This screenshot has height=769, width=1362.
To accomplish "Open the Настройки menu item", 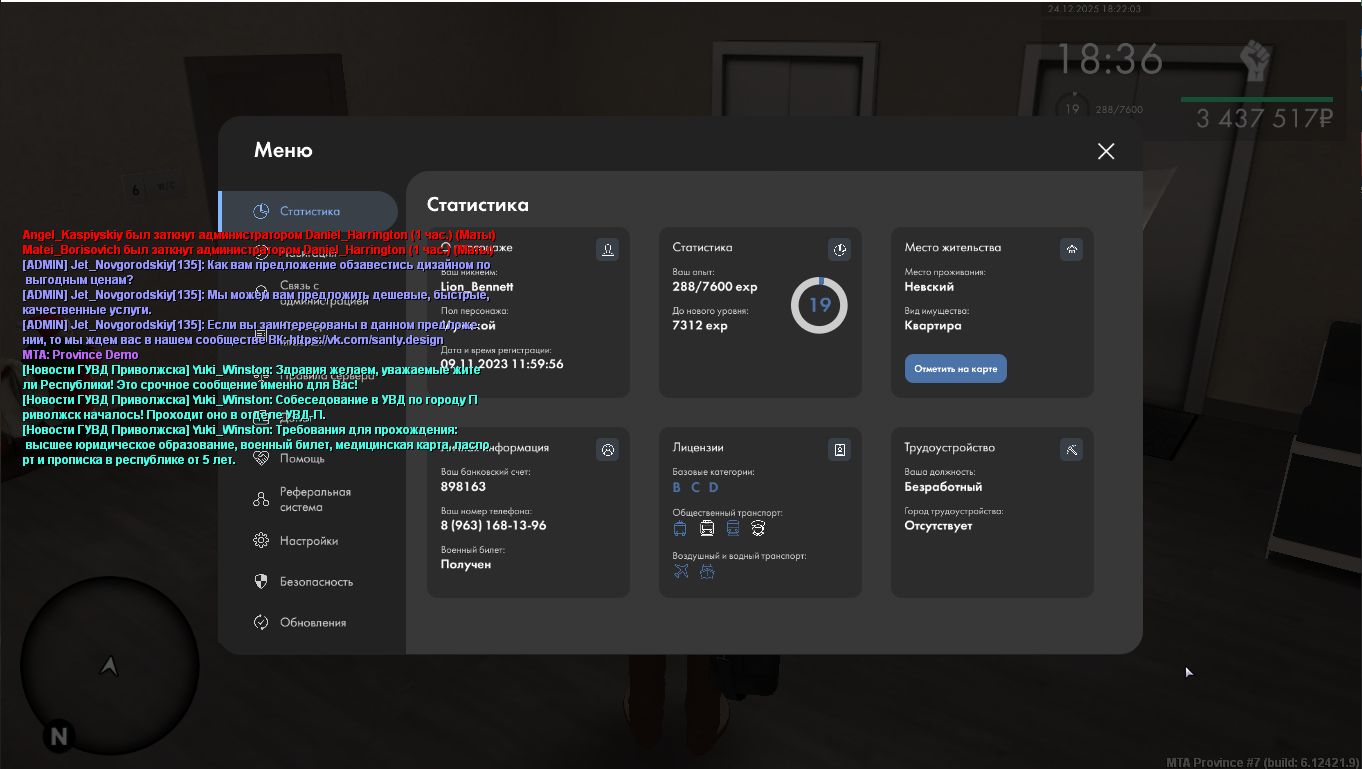I will [x=308, y=541].
